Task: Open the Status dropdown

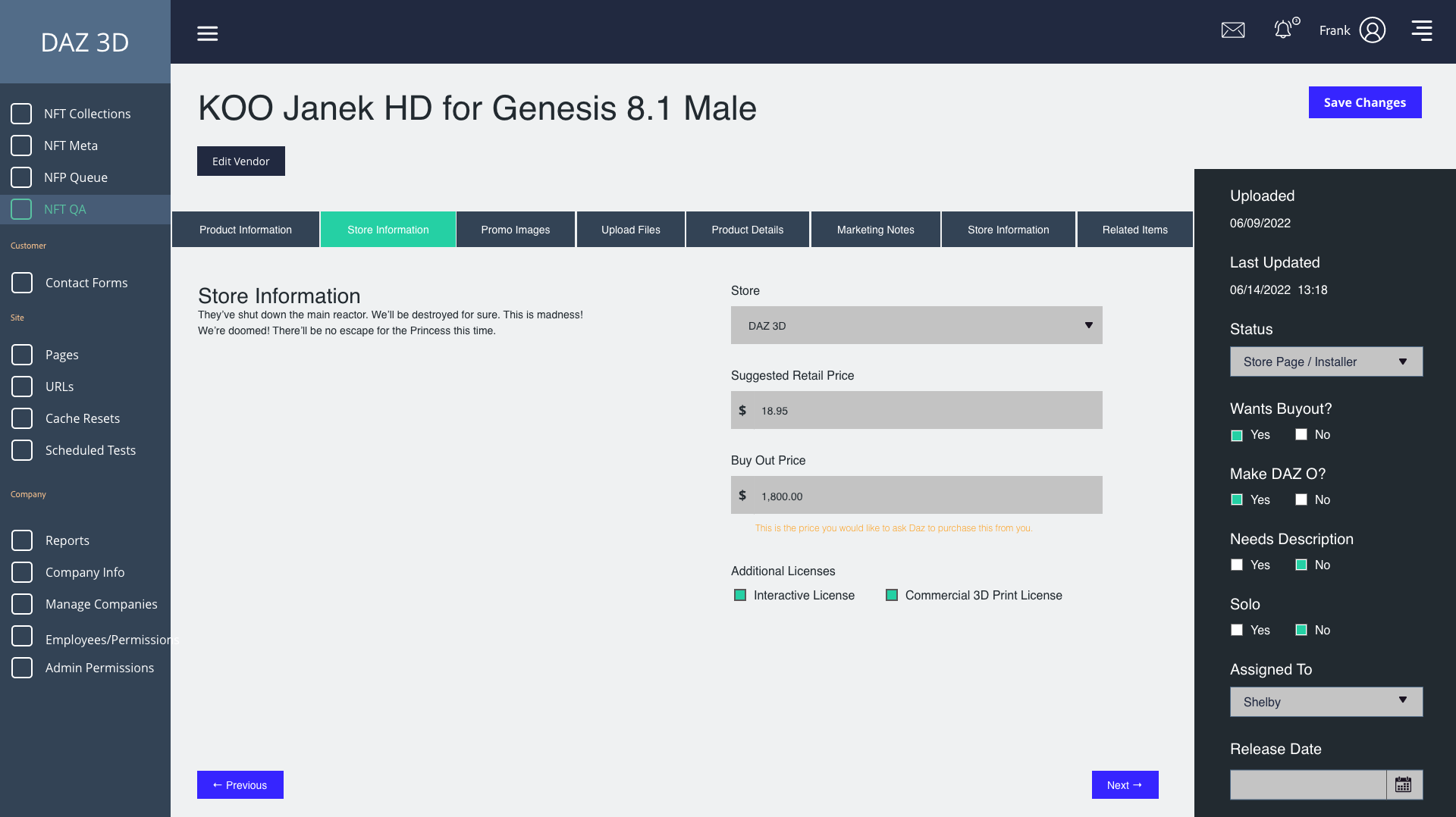Action: pos(1326,362)
